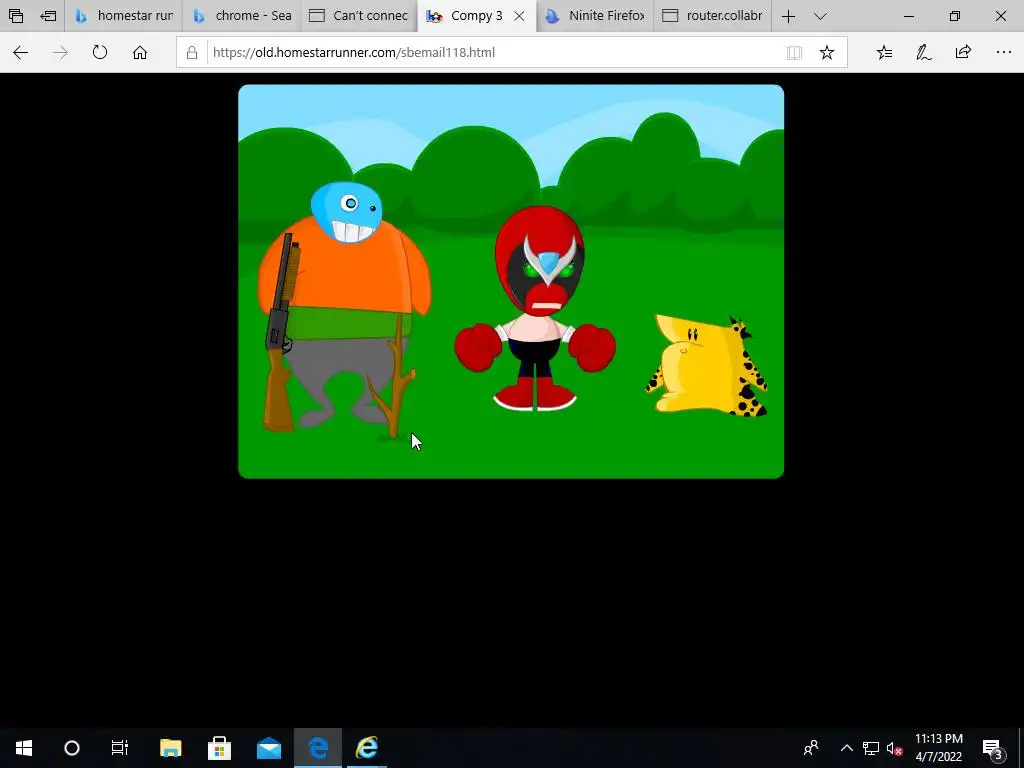Switch to the chrome - Search tab
Viewport: 1024px width, 768px height.
(242, 16)
